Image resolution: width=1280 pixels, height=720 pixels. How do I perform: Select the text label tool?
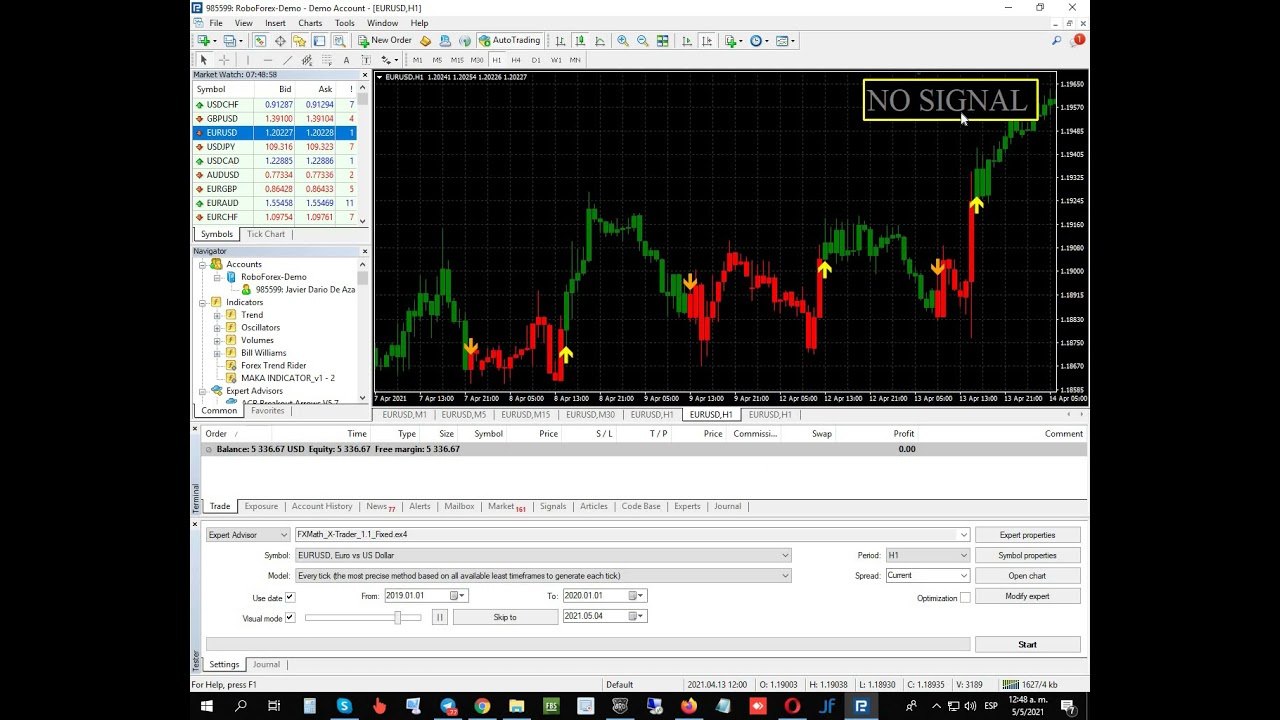[366, 60]
